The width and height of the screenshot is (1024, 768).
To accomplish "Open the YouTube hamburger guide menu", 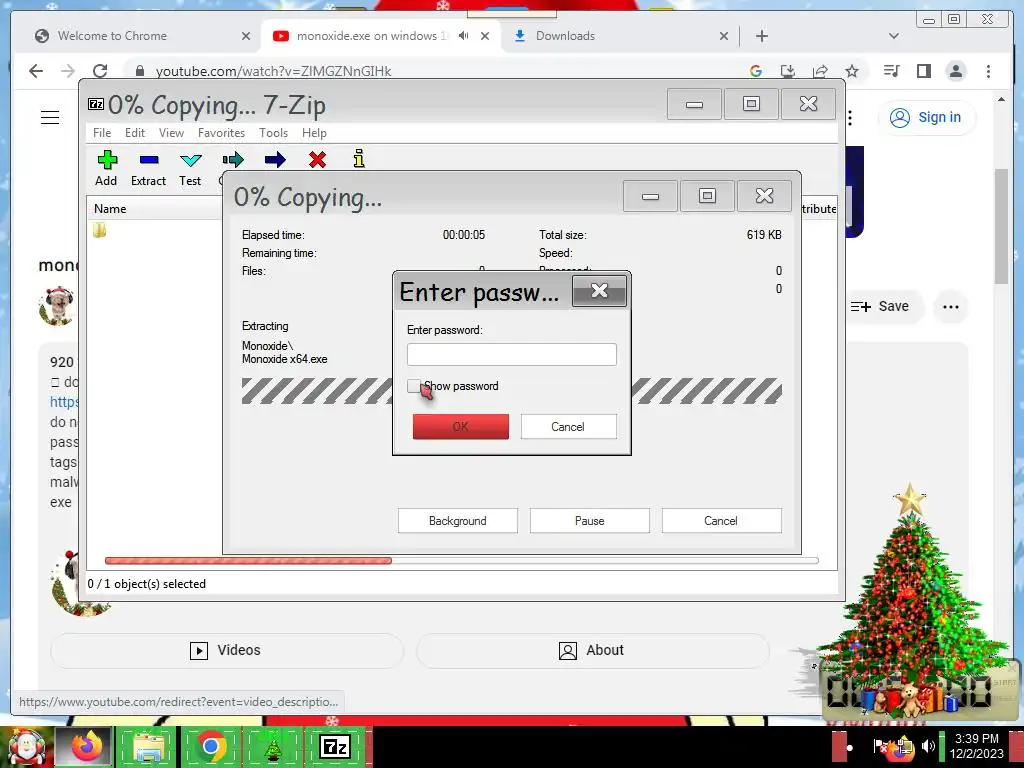I will coord(50,118).
